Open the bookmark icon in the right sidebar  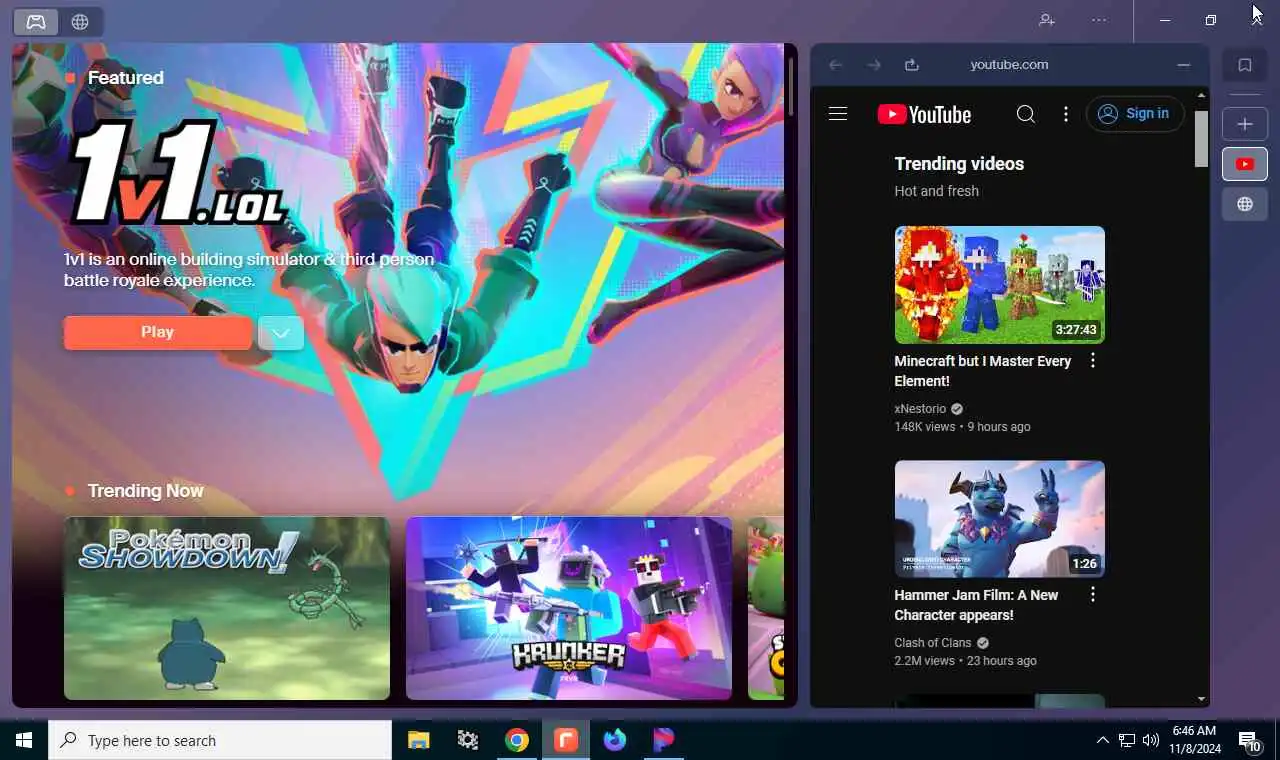[x=1245, y=65]
